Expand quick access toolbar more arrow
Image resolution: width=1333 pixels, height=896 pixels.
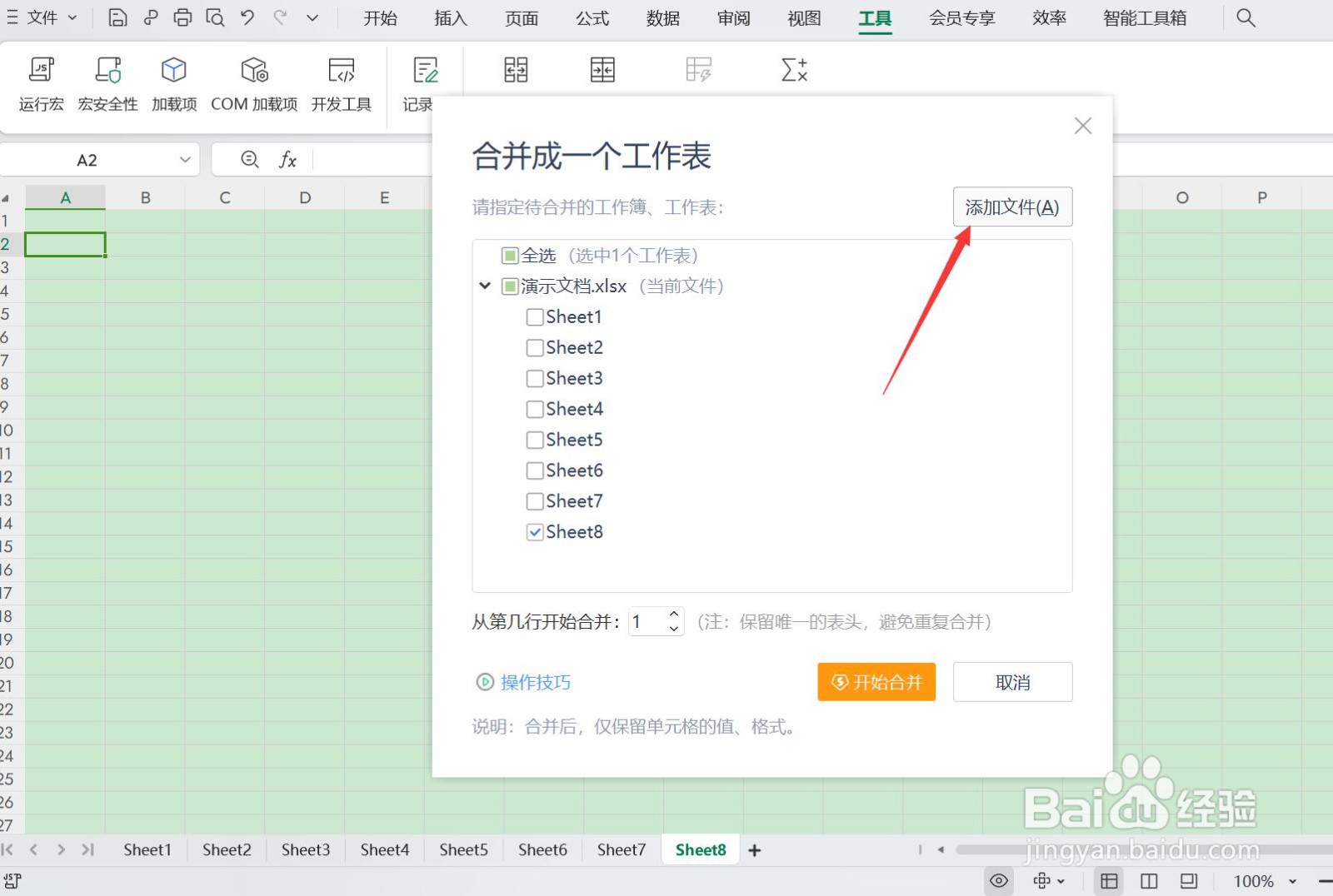coord(312,17)
